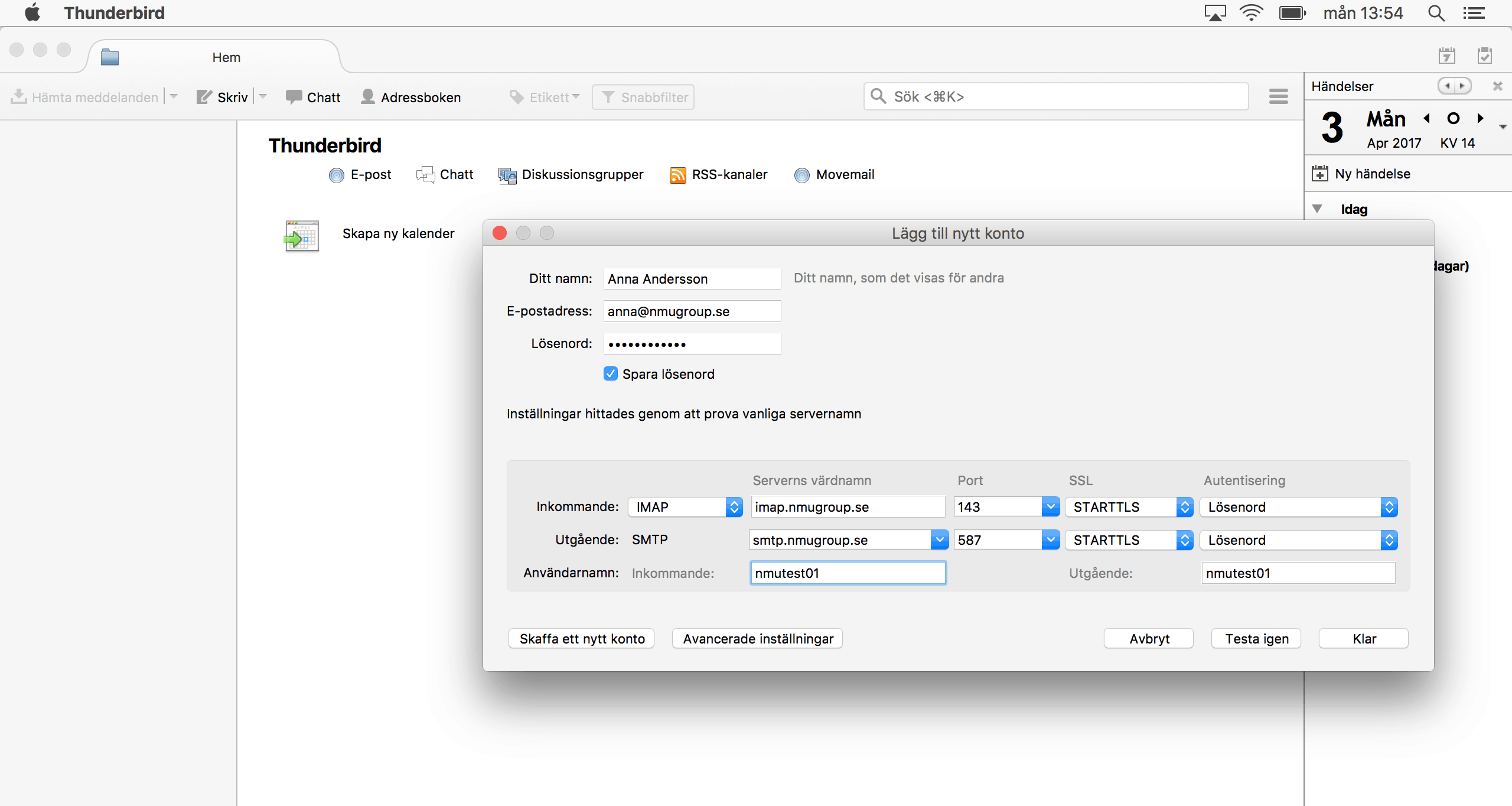Open outgoing SSL STARTTLS dropdown

(x=1129, y=539)
